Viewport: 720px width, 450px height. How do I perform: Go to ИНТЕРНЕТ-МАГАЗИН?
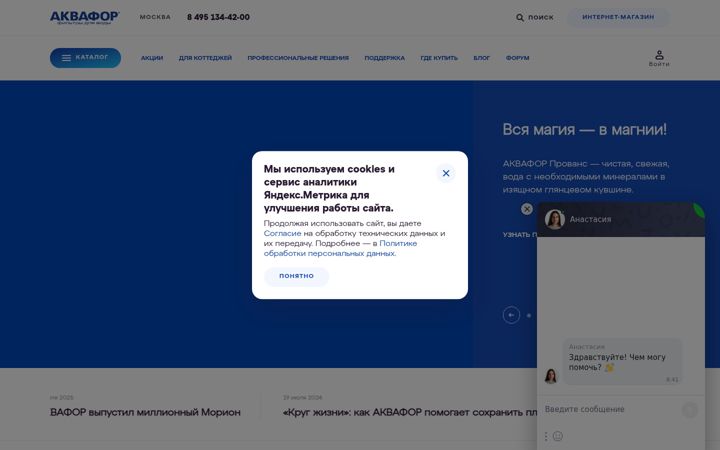point(618,17)
